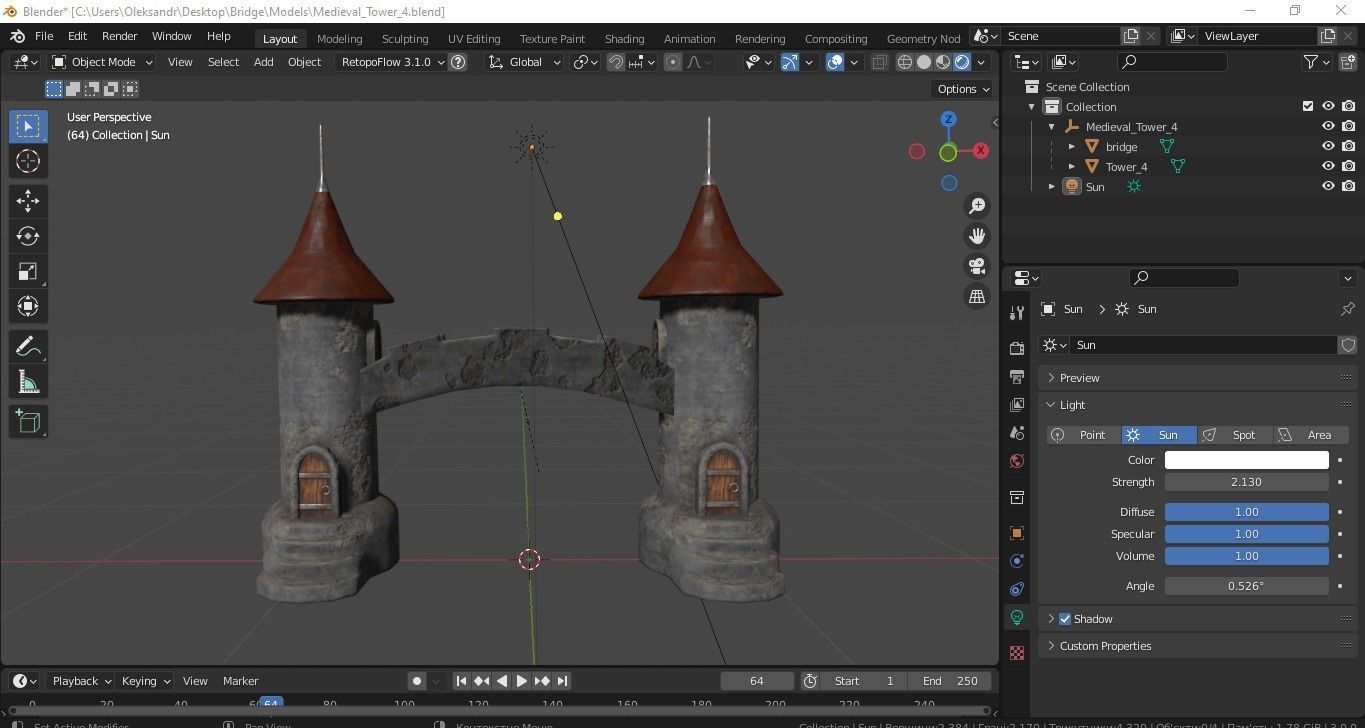Open the Object Mode dropdown
The height and width of the screenshot is (728, 1365).
[x=102, y=62]
